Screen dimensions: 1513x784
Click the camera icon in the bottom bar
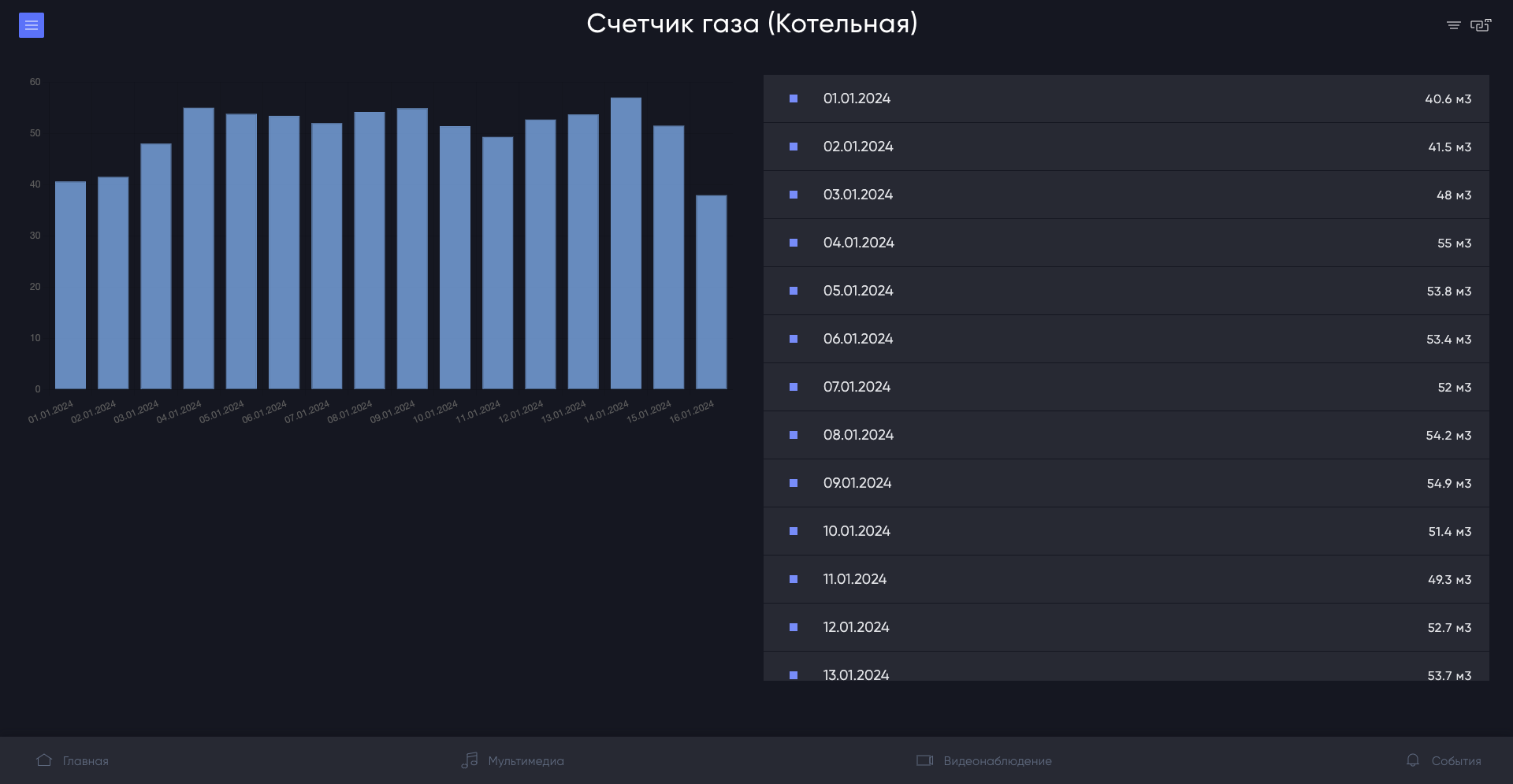click(924, 760)
